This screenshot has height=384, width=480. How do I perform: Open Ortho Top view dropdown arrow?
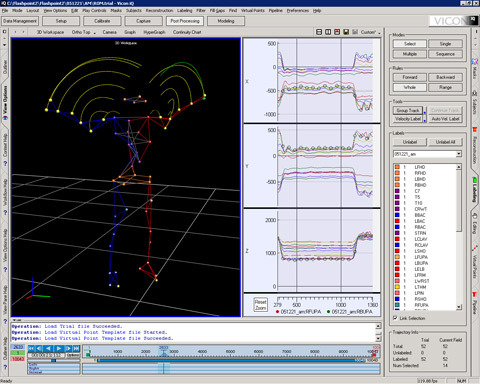94,33
